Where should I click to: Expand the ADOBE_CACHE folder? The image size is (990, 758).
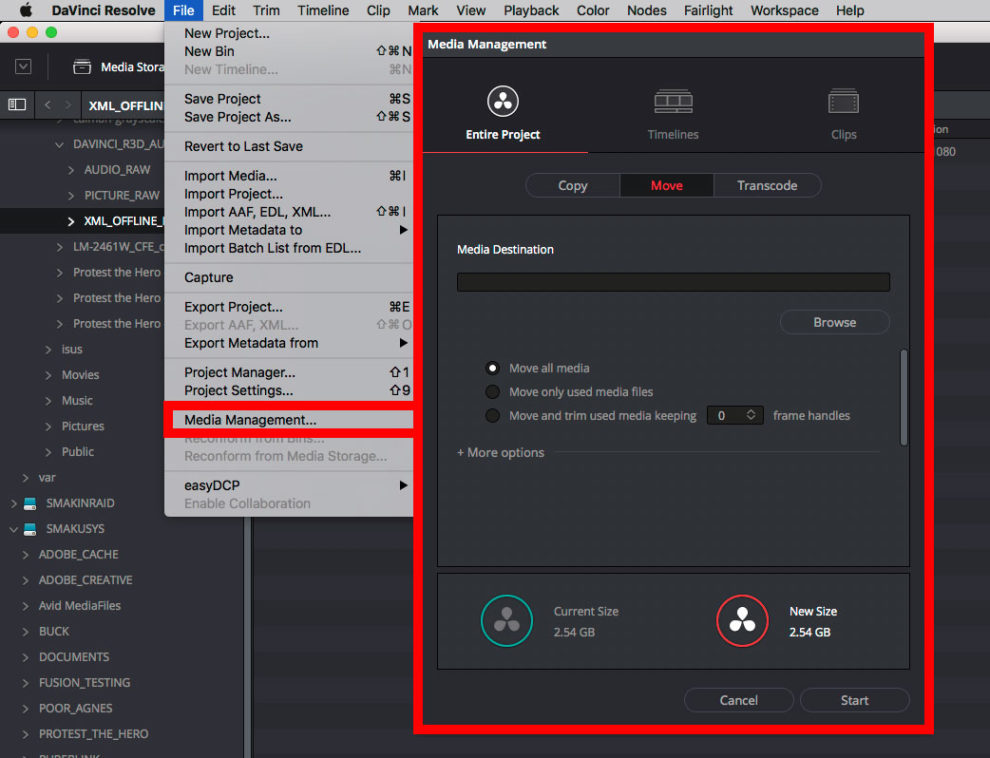tap(25, 555)
